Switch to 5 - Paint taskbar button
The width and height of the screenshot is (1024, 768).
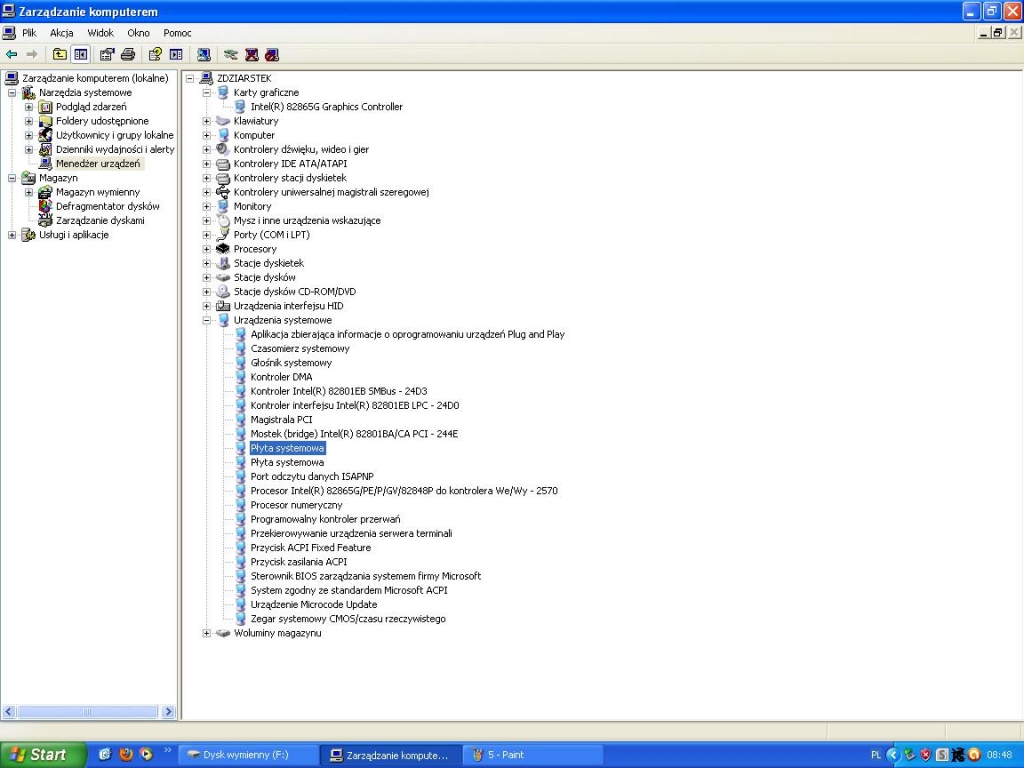tap(533, 755)
